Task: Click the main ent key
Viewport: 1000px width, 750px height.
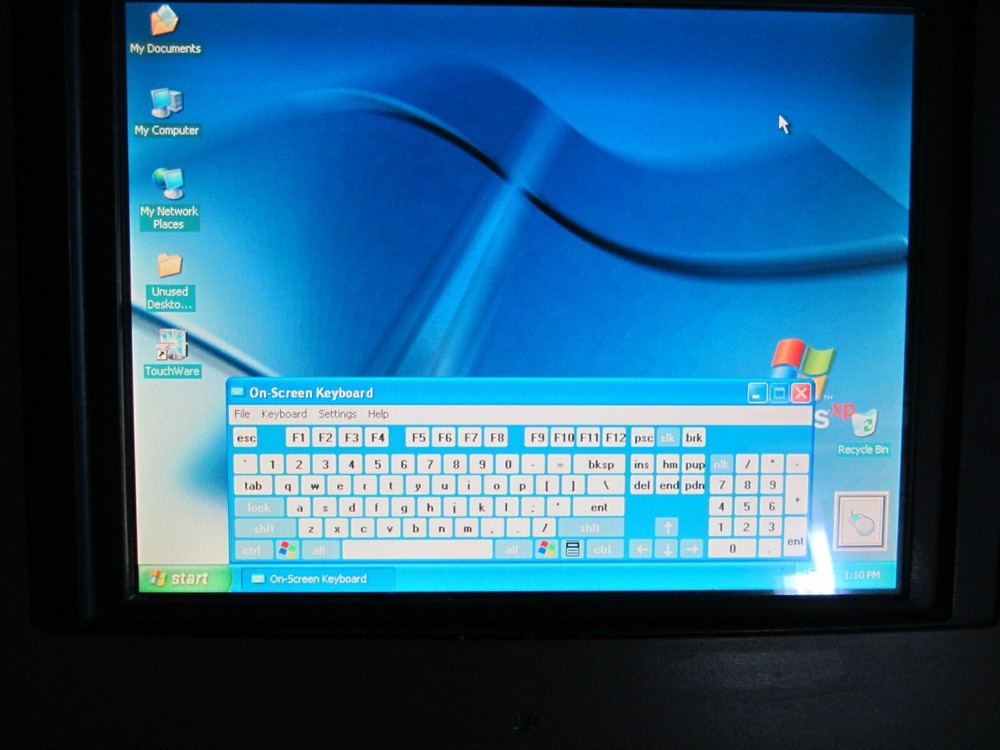Action: (598, 507)
